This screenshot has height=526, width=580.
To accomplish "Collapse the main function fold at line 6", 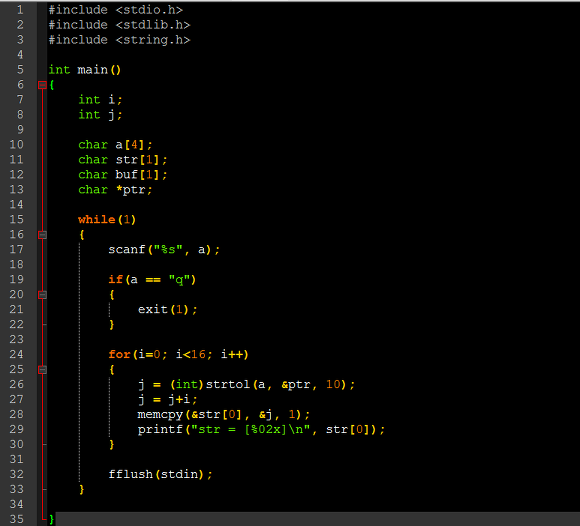I will click(x=42, y=85).
